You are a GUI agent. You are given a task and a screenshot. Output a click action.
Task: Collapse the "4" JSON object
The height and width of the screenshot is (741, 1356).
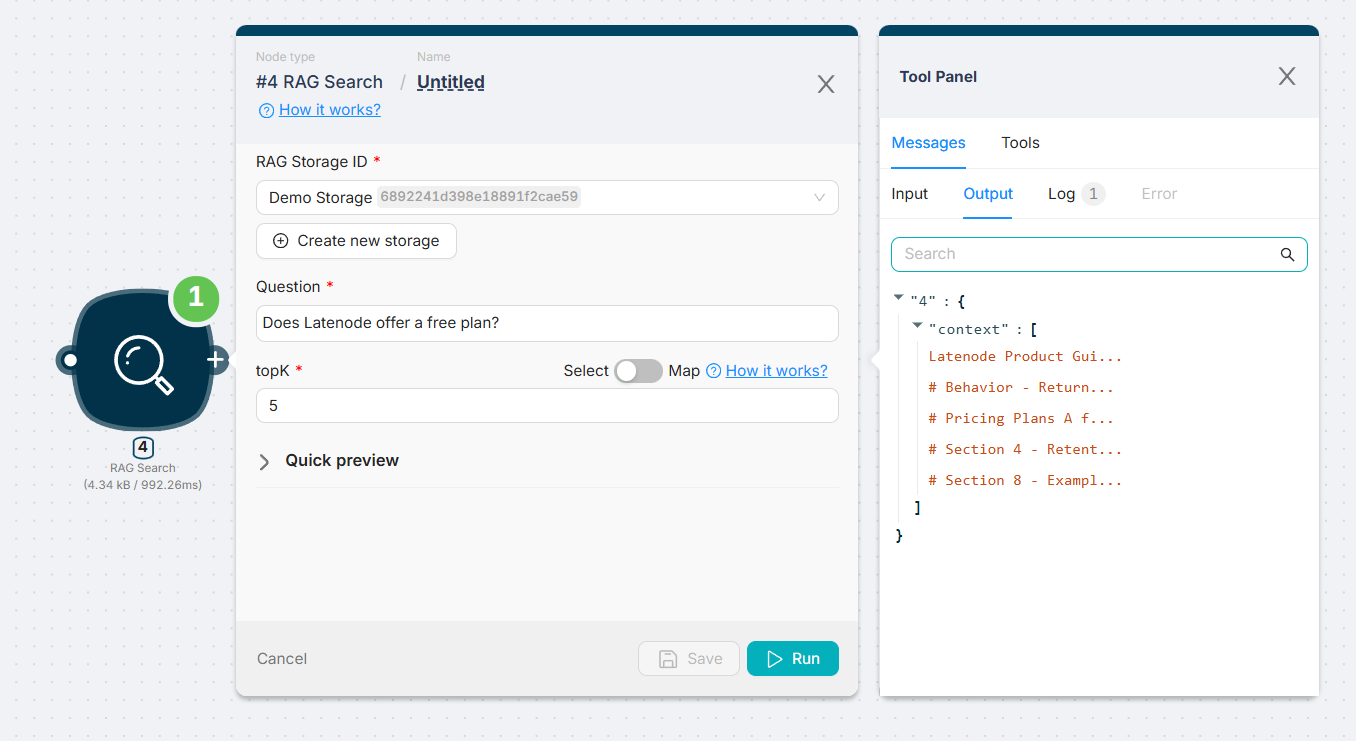898,297
